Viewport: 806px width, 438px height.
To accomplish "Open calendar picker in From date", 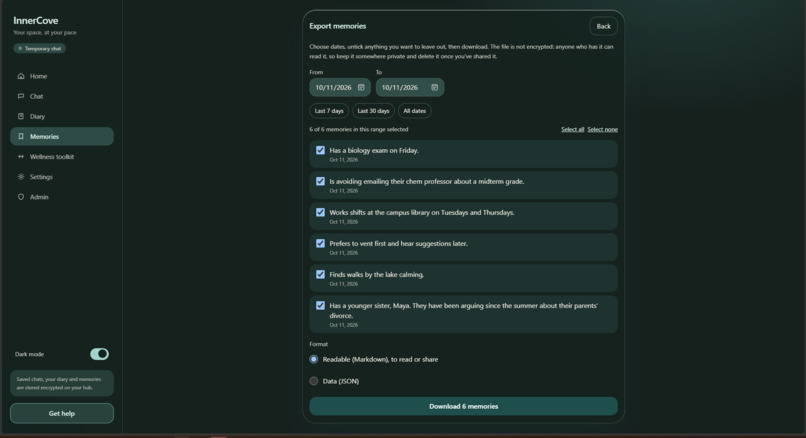I will (361, 87).
